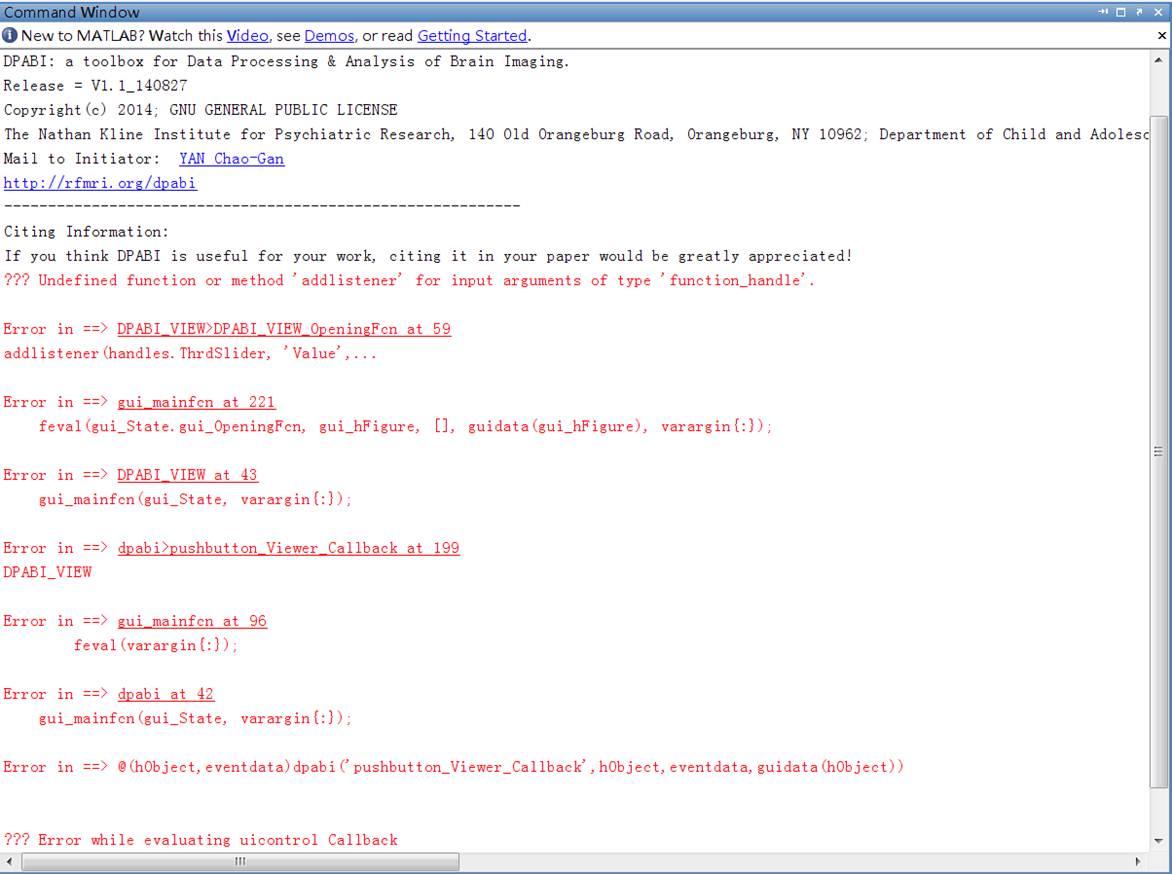Click the citing it in your paper line

click(x=428, y=256)
